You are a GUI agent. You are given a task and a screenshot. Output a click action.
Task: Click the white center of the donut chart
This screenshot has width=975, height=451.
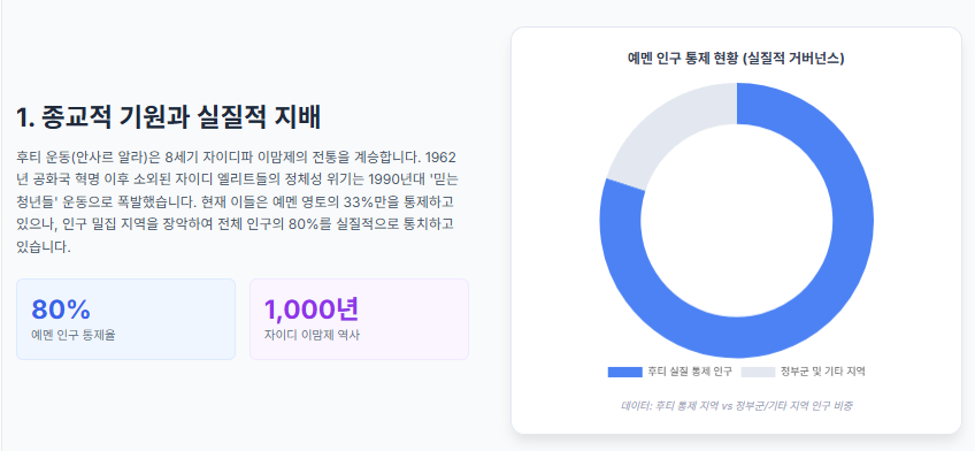coord(736,221)
